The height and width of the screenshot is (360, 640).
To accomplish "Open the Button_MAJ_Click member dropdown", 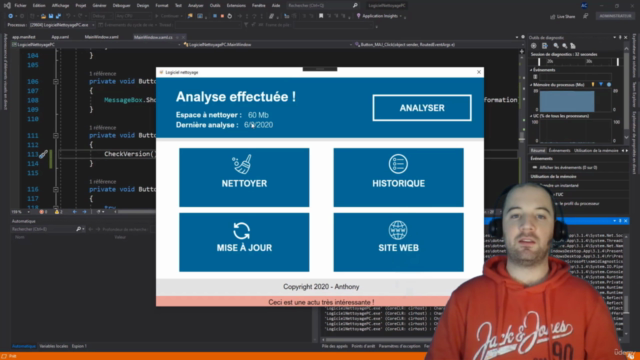I will coord(438,44).
